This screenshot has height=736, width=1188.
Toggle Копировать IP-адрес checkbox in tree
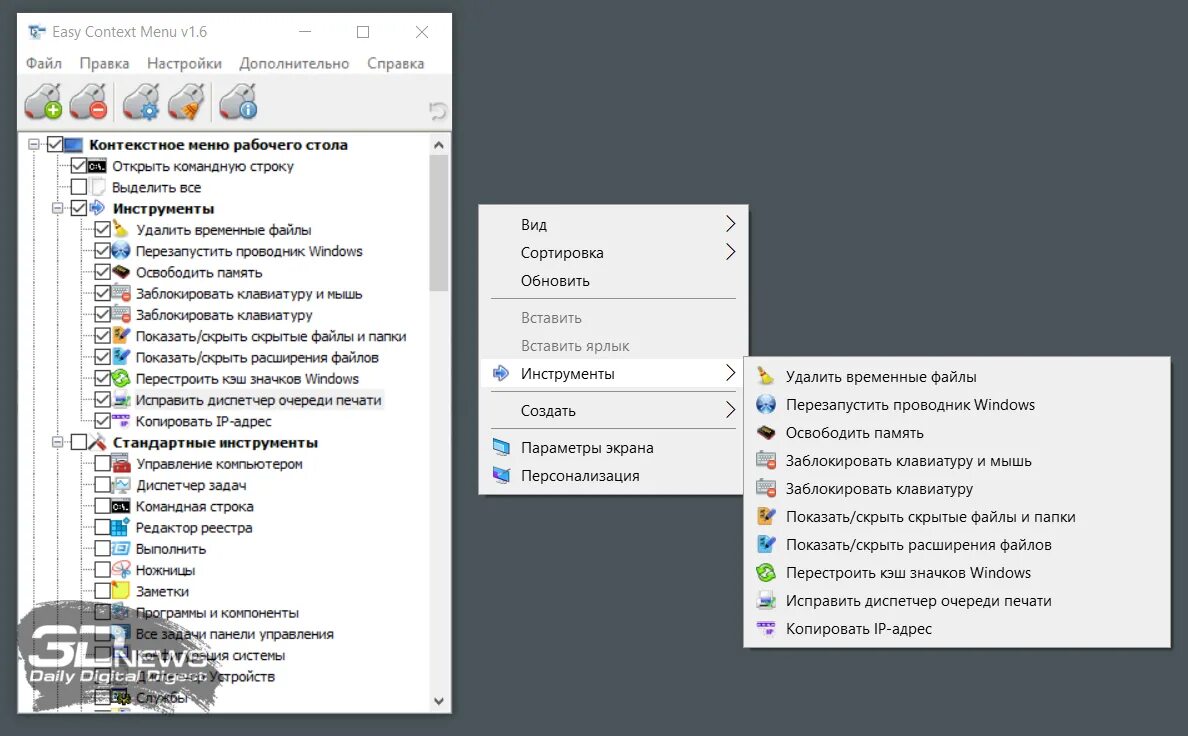click(x=102, y=421)
